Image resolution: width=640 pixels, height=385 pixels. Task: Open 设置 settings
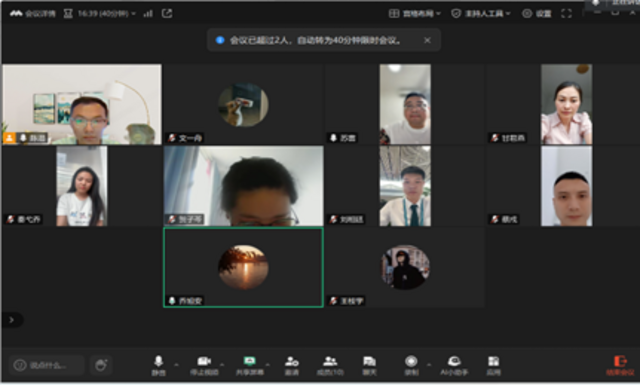click(x=537, y=13)
